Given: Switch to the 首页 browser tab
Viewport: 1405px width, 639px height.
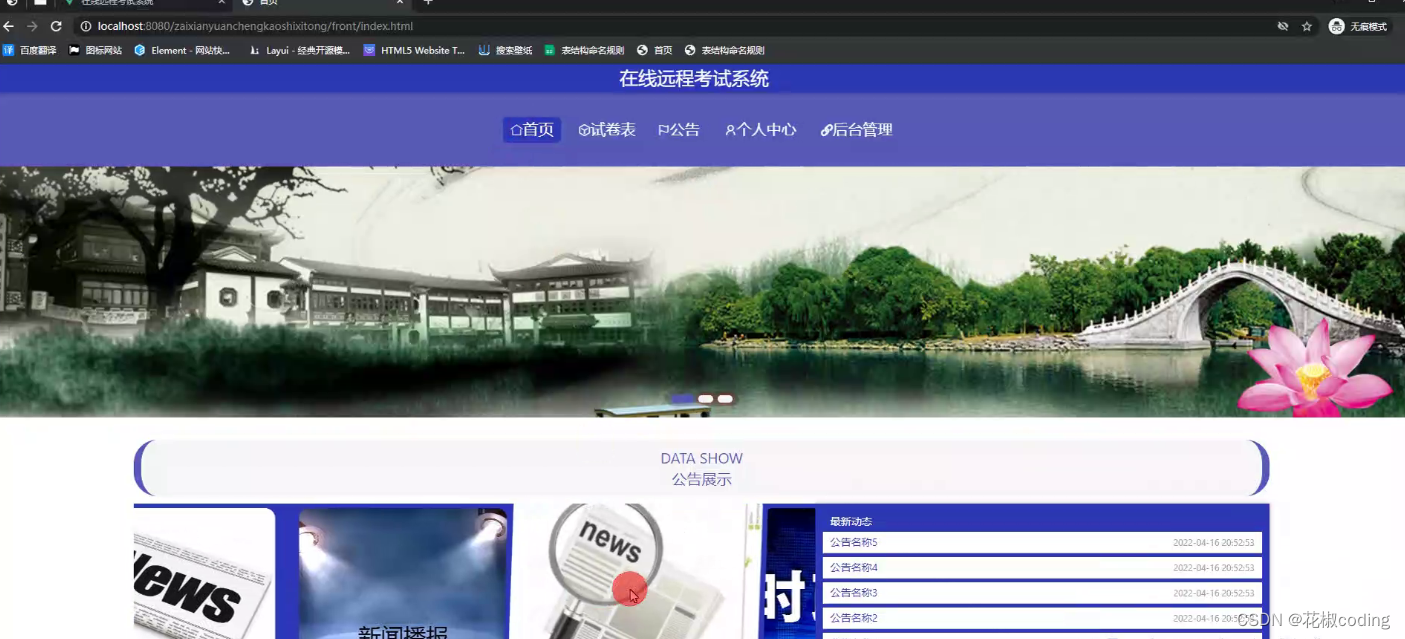Looking at the screenshot, I should coord(265,3).
